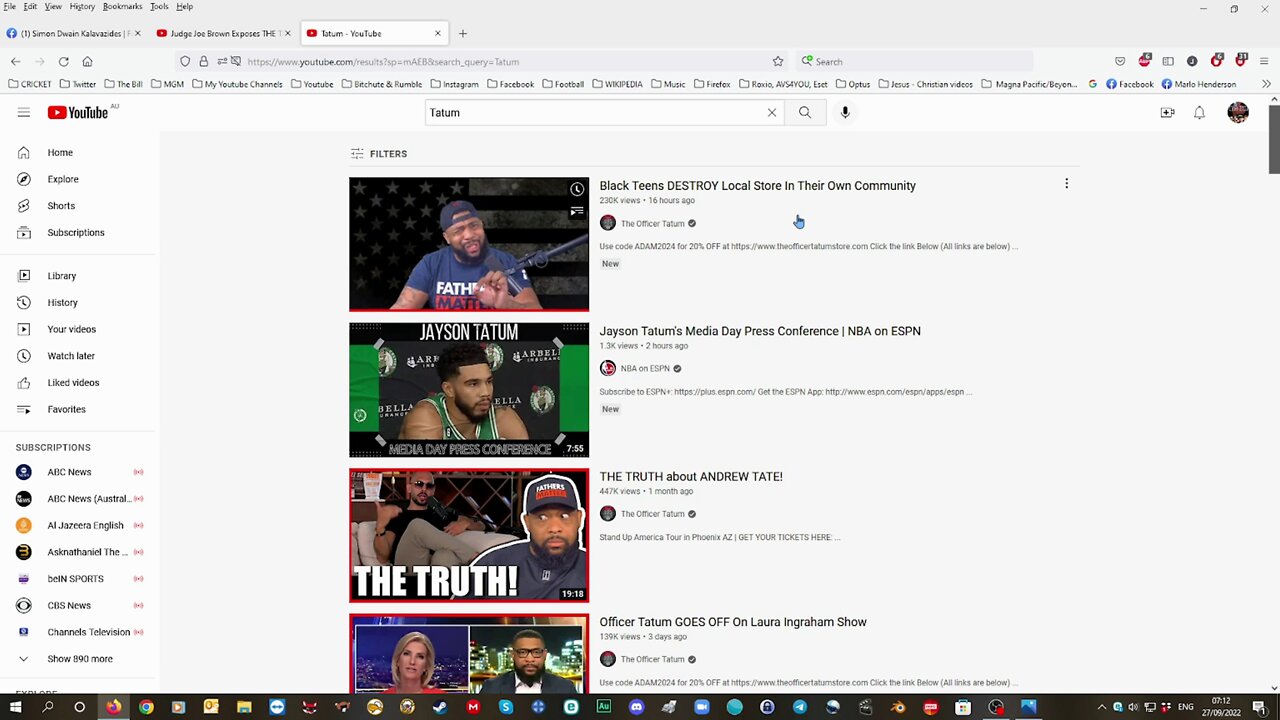
Task: Go to browser home page icon
Action: pos(87,61)
